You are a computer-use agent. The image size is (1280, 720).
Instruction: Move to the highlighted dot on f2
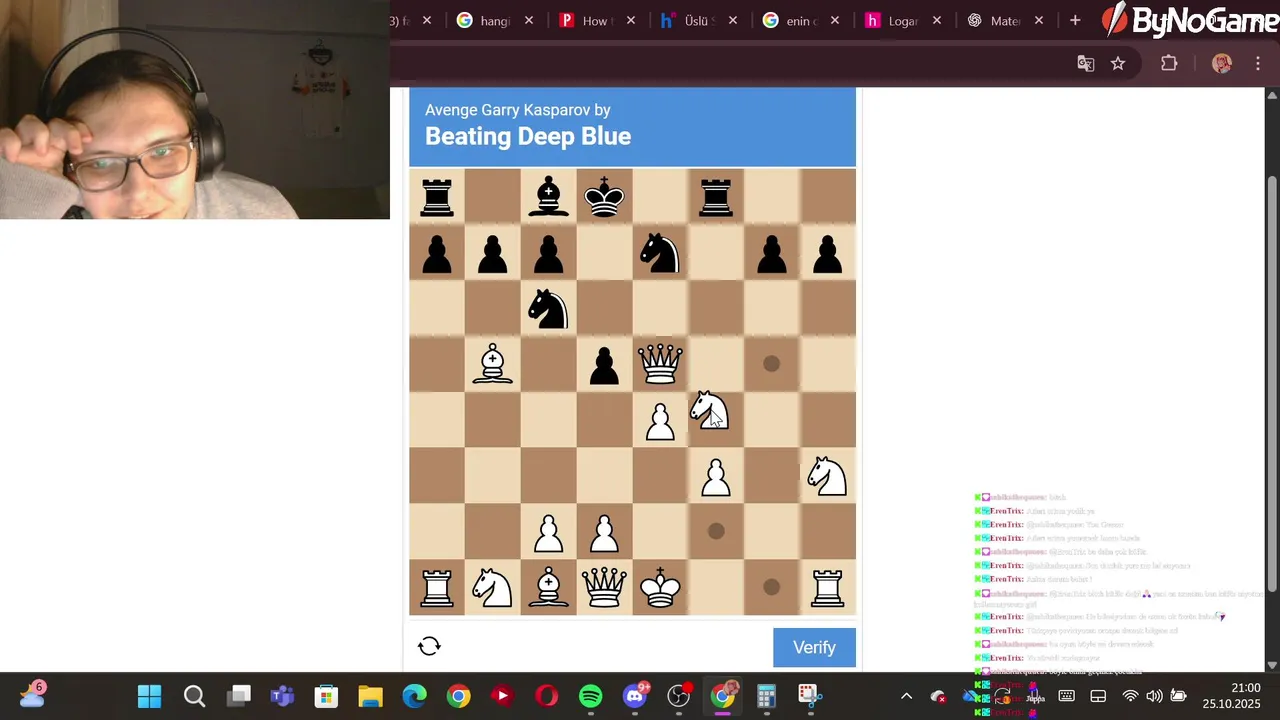pos(716,531)
